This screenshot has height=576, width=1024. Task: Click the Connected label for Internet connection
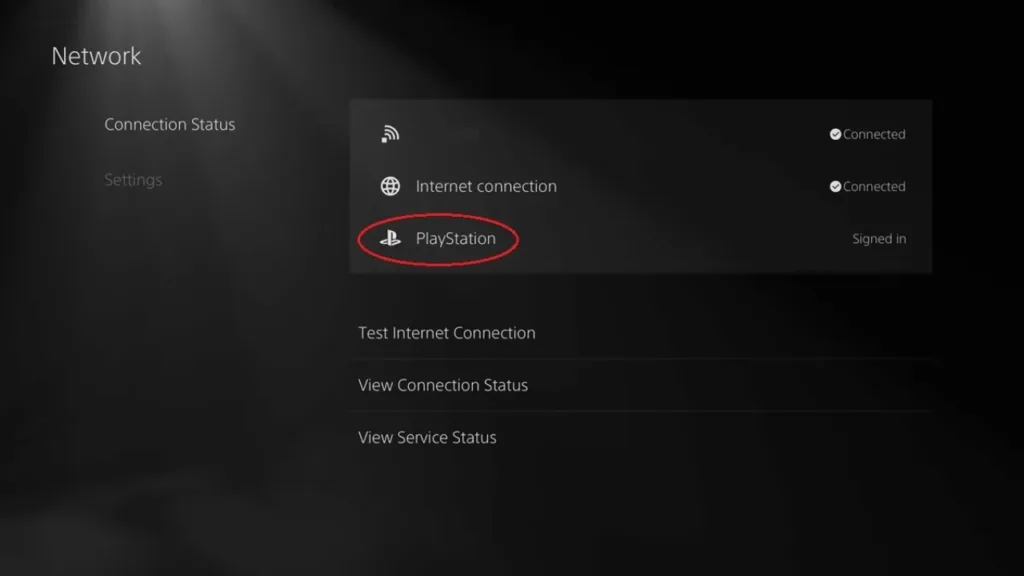tap(873, 186)
